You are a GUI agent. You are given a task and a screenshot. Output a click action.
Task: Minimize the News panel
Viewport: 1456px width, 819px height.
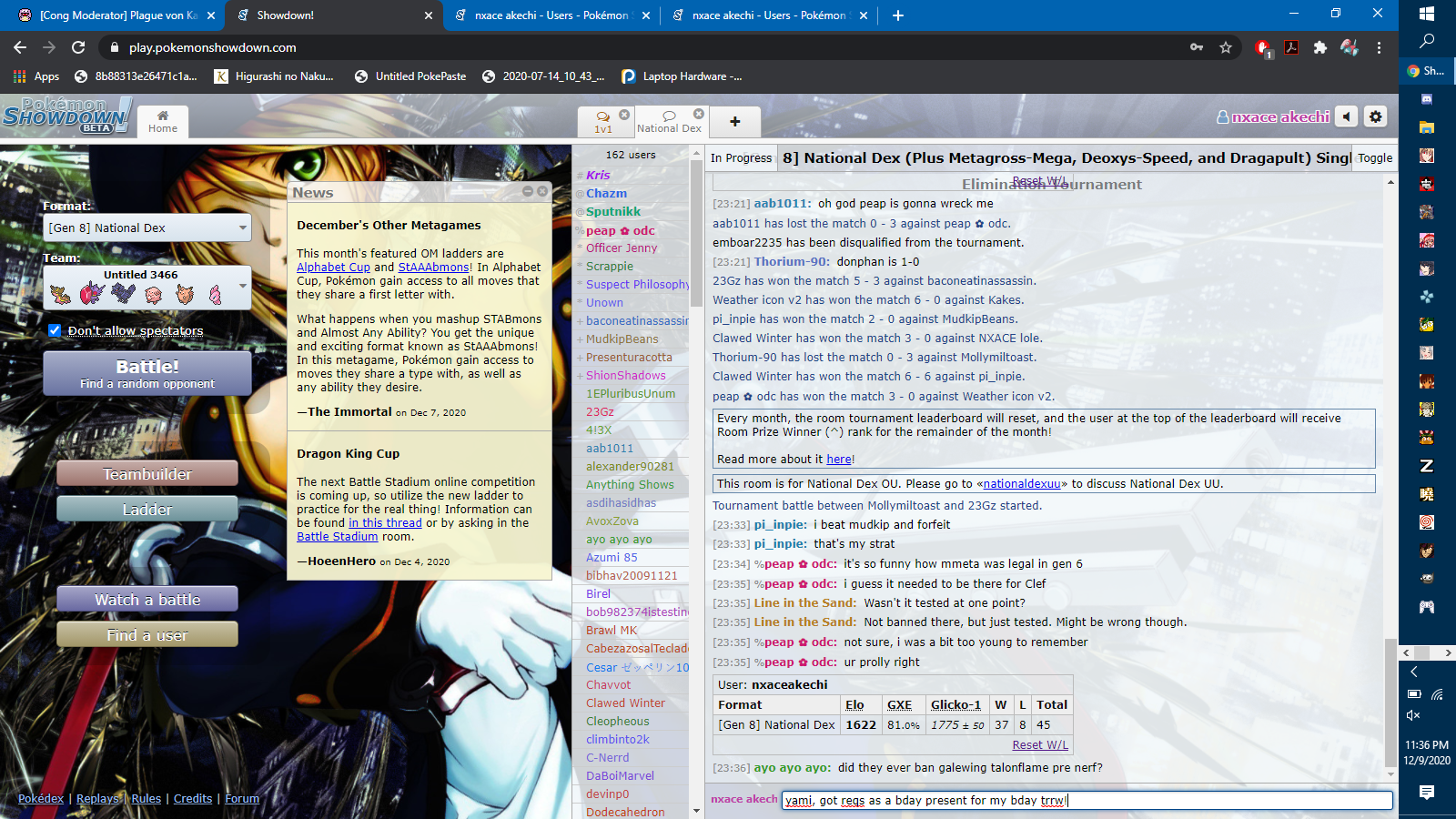click(528, 191)
